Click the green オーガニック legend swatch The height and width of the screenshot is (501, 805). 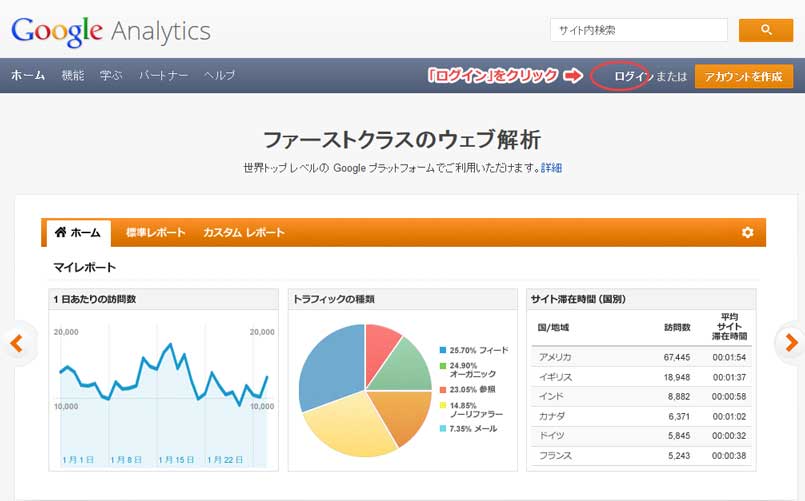443,366
